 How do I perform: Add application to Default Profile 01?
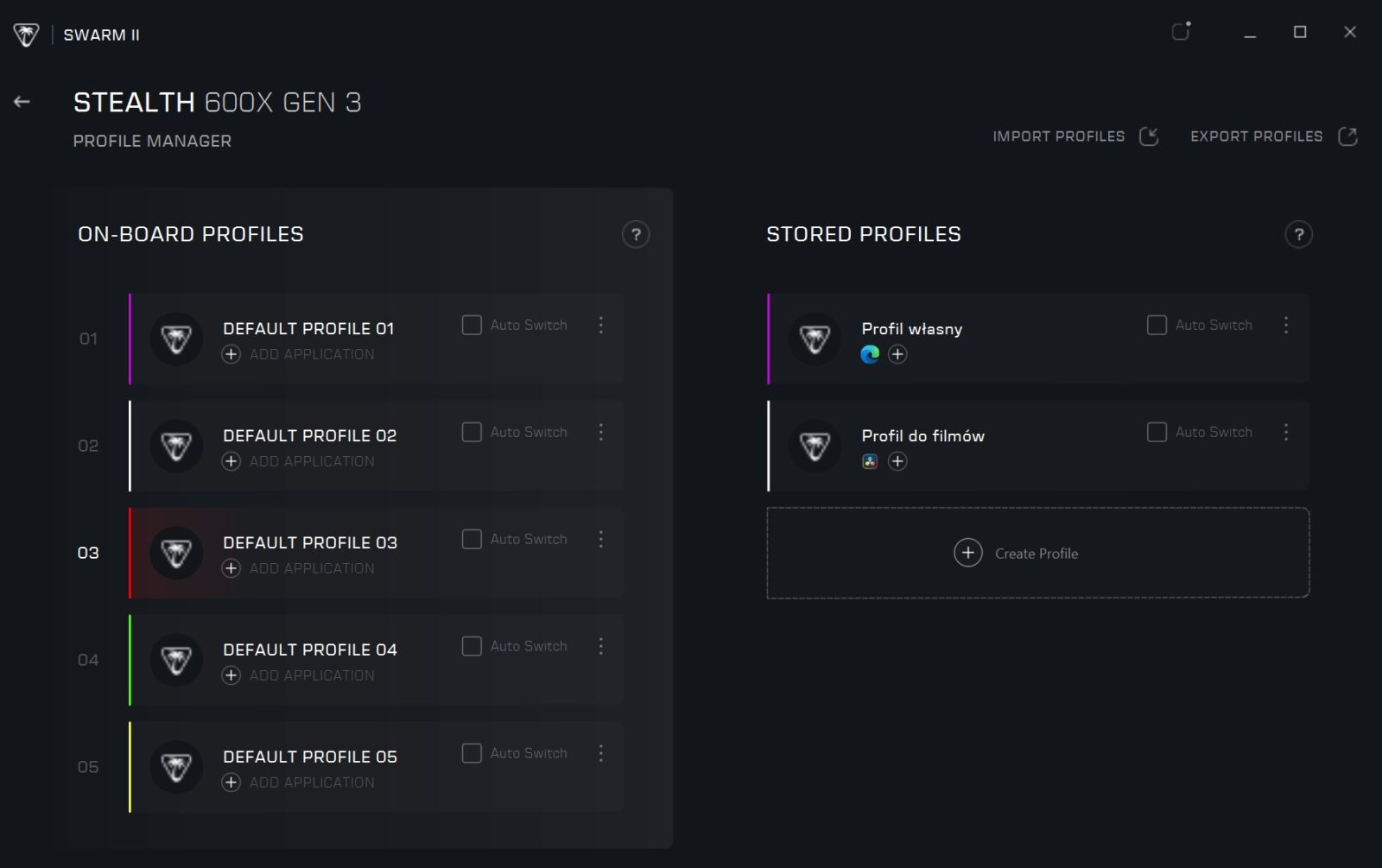[231, 354]
